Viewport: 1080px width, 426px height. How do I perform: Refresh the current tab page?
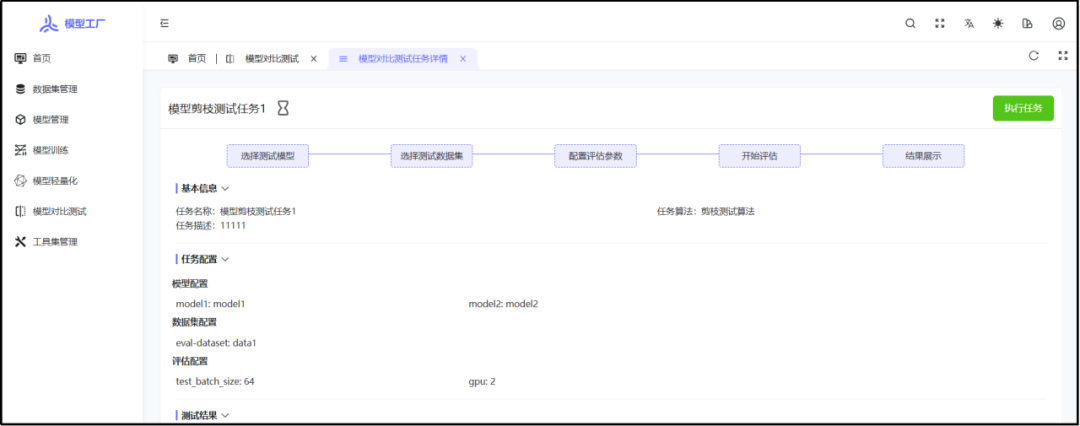[1034, 56]
